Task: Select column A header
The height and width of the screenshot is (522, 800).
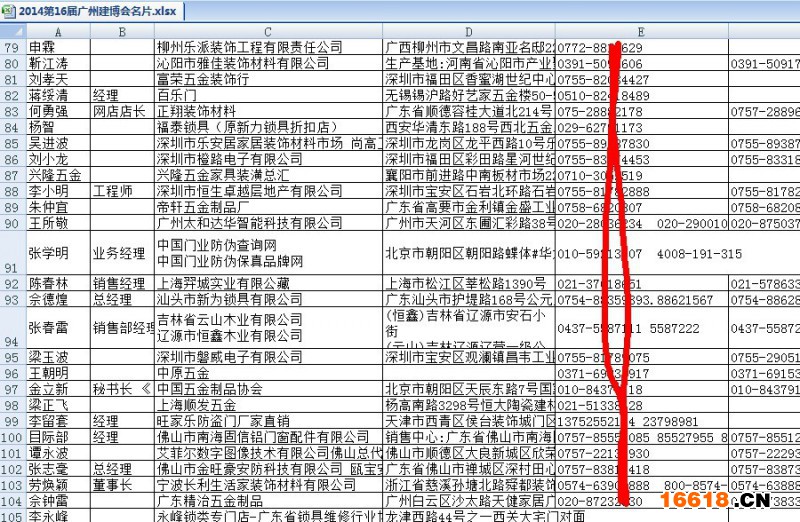Action: pos(58,32)
